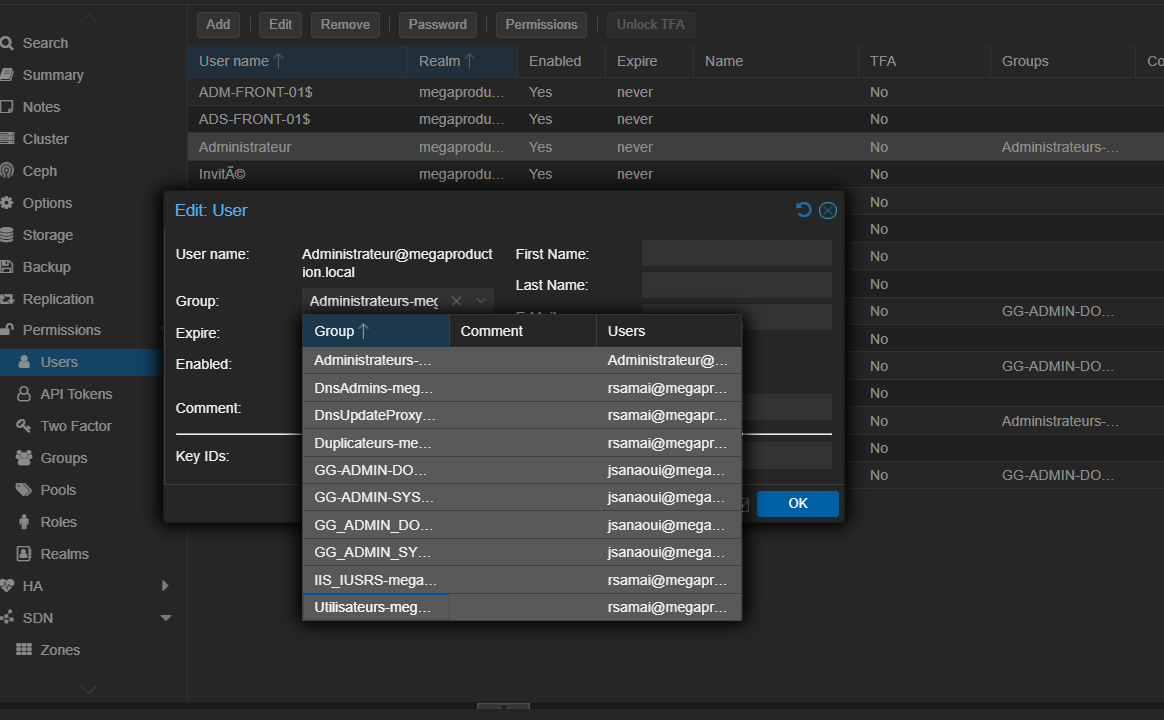Click the Replication icon in sidebar

(7, 299)
